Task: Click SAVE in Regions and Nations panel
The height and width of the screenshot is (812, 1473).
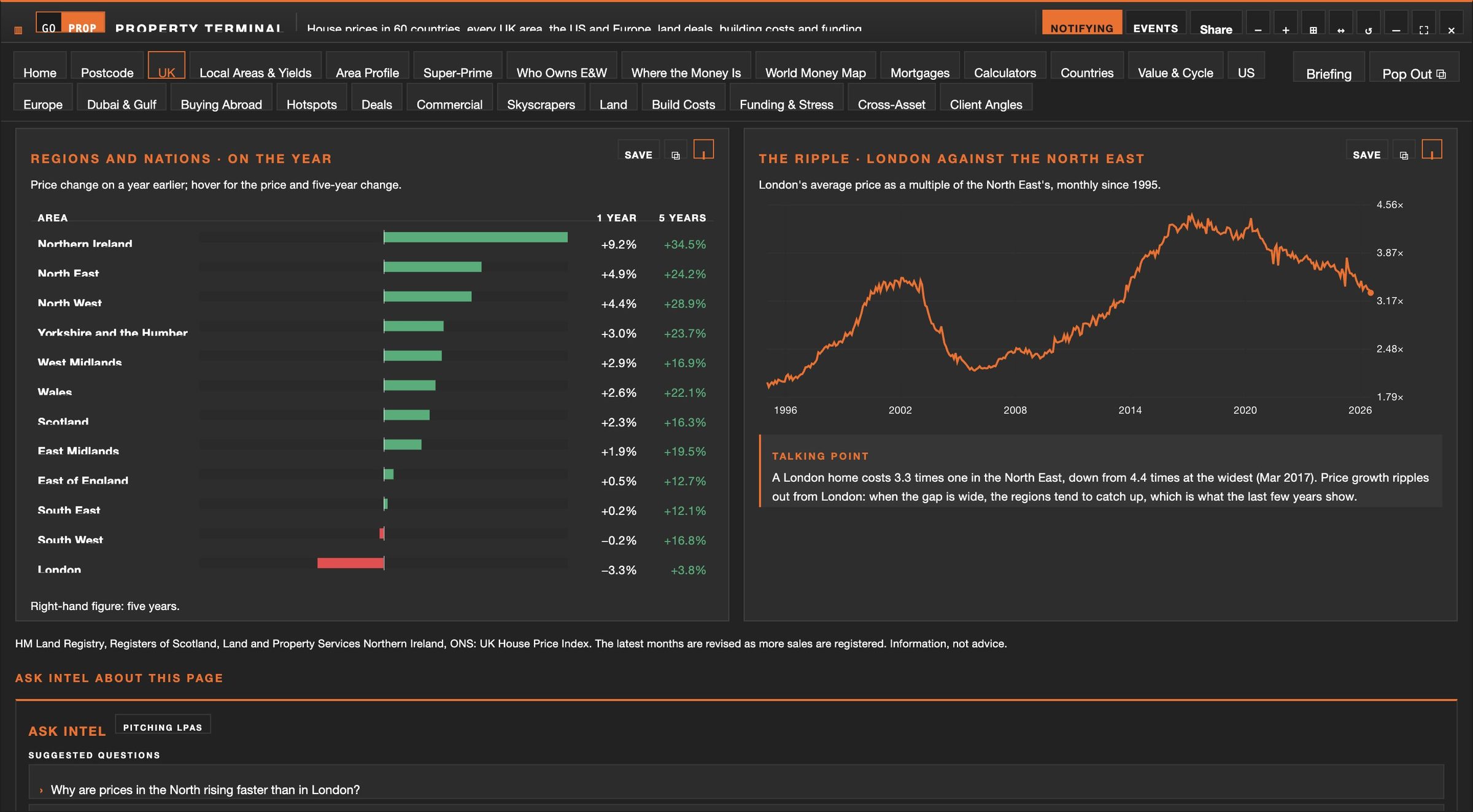Action: pyautogui.click(x=638, y=150)
